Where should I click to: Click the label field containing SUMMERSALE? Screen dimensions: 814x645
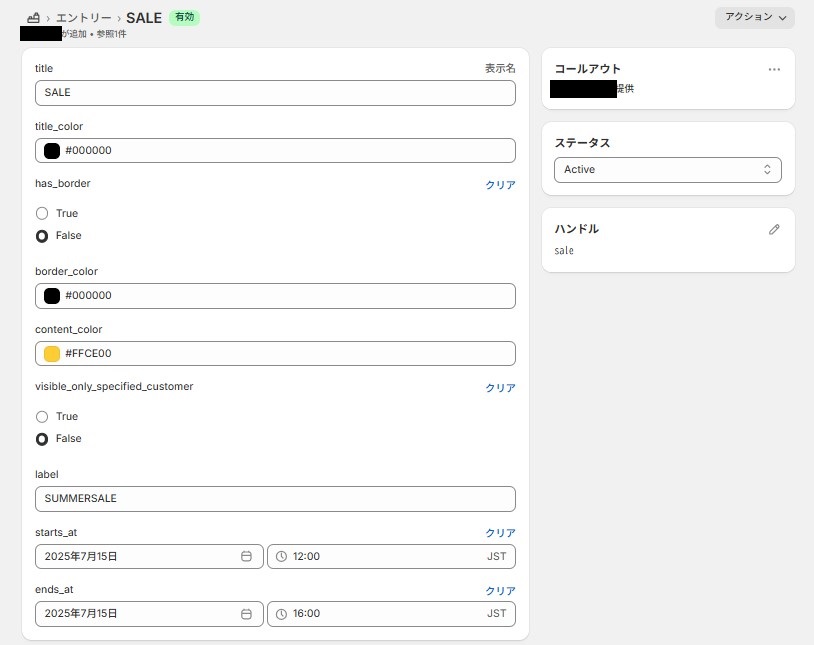275,498
